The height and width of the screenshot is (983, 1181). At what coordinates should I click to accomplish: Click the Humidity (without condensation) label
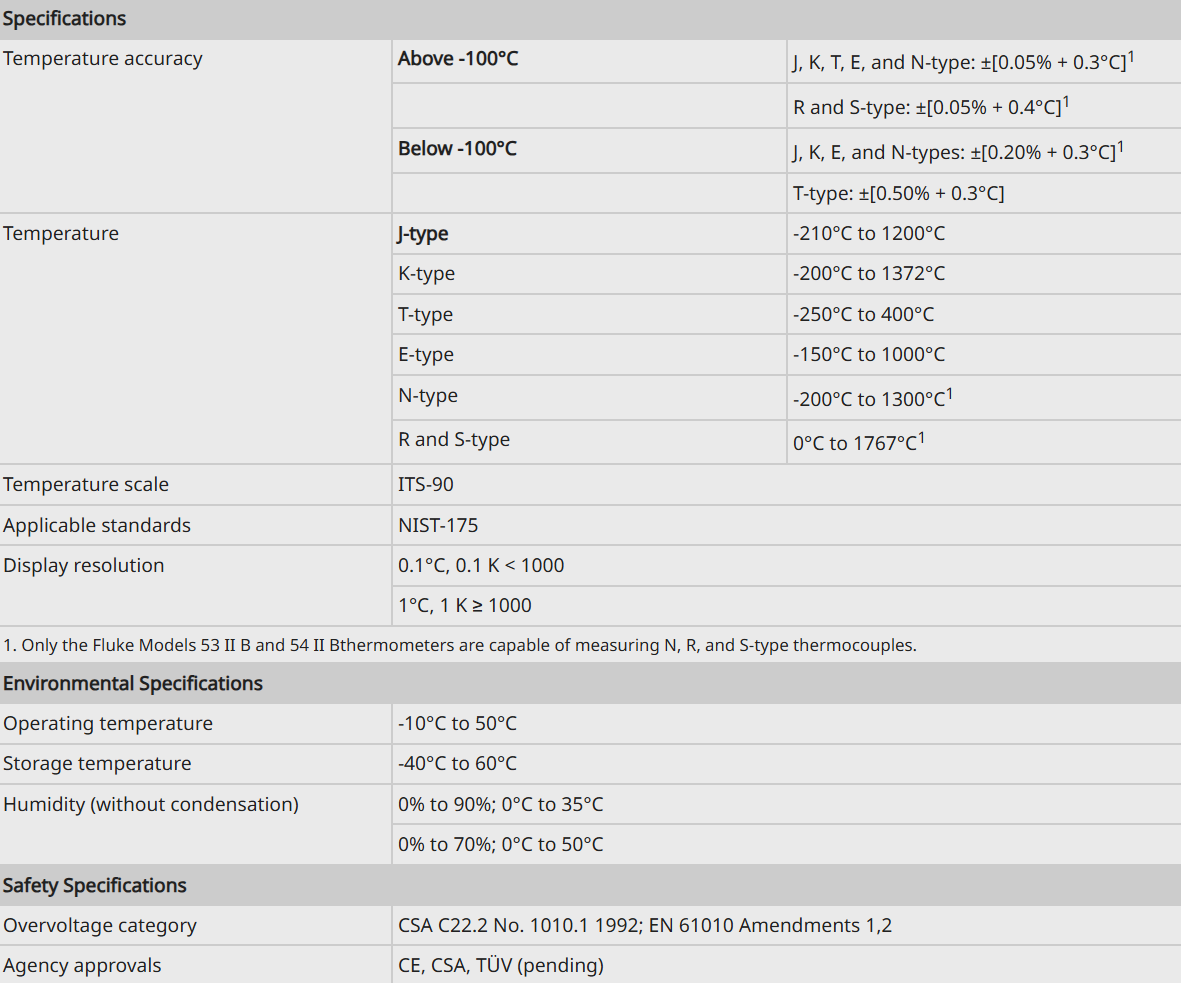151,804
